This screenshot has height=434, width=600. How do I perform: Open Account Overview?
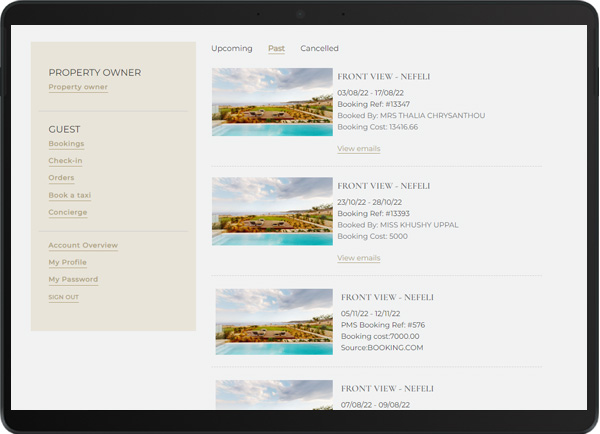click(x=83, y=245)
